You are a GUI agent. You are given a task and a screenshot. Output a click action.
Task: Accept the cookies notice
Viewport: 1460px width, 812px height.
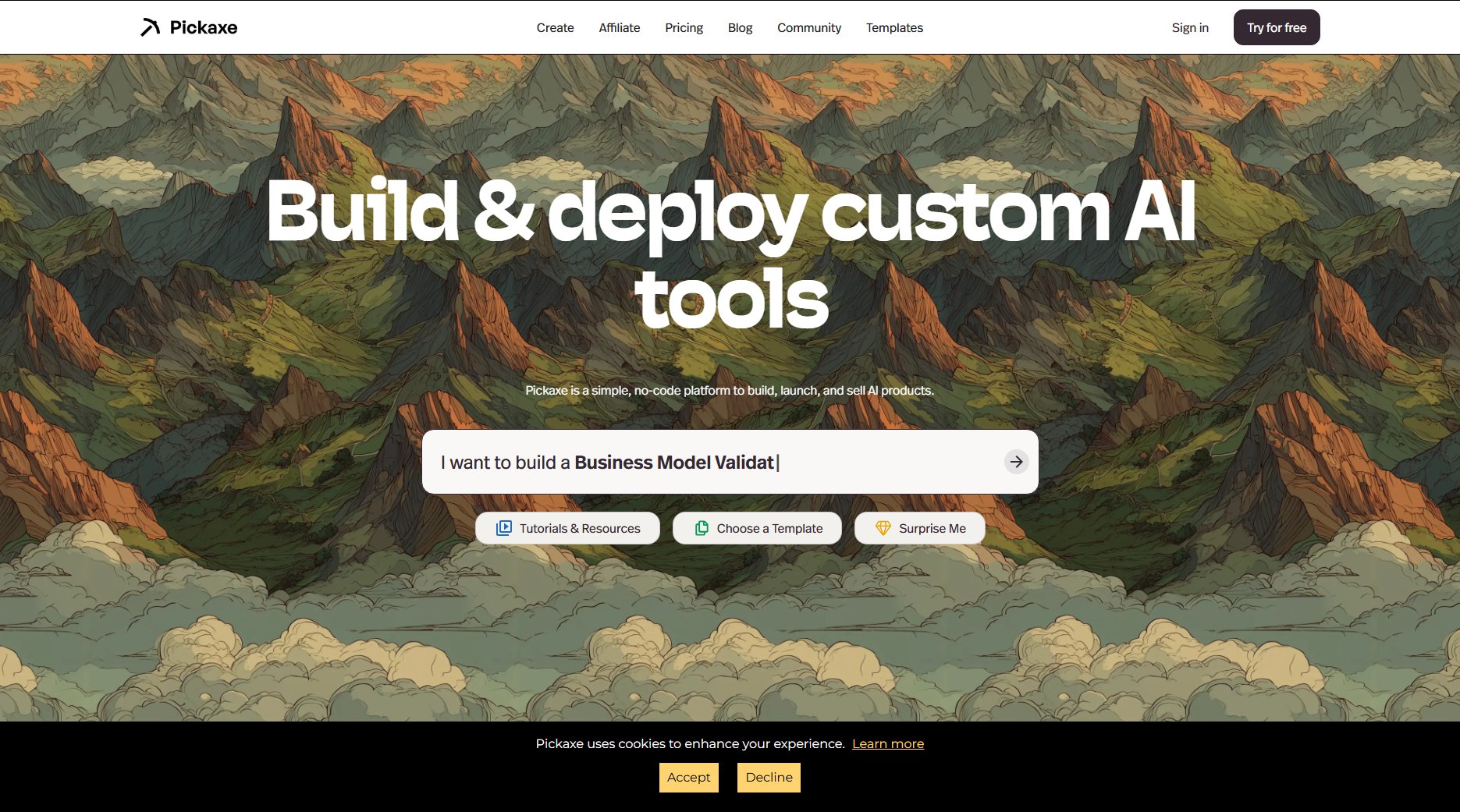[x=688, y=777]
